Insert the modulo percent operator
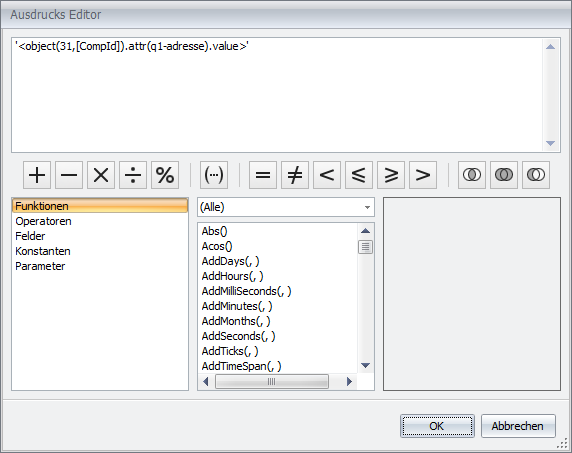 [165, 175]
